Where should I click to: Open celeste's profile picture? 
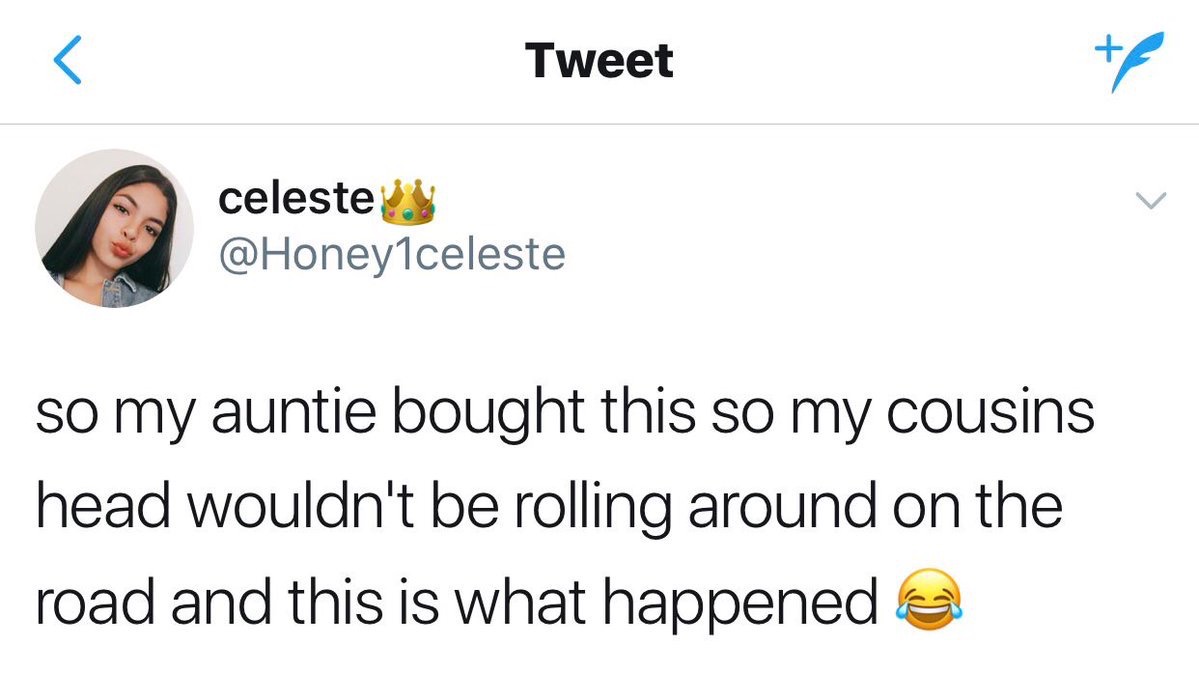tap(115, 228)
